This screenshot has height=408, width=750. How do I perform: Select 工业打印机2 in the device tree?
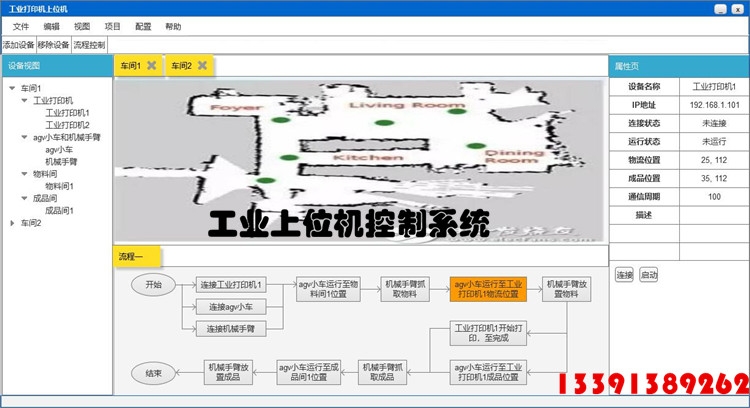point(67,125)
